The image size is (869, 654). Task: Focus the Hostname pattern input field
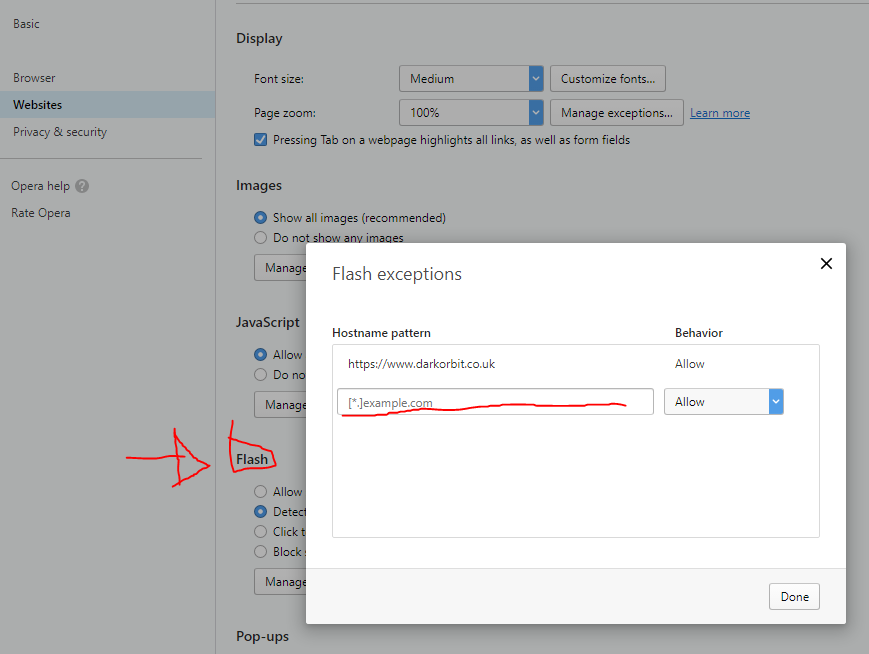click(495, 402)
